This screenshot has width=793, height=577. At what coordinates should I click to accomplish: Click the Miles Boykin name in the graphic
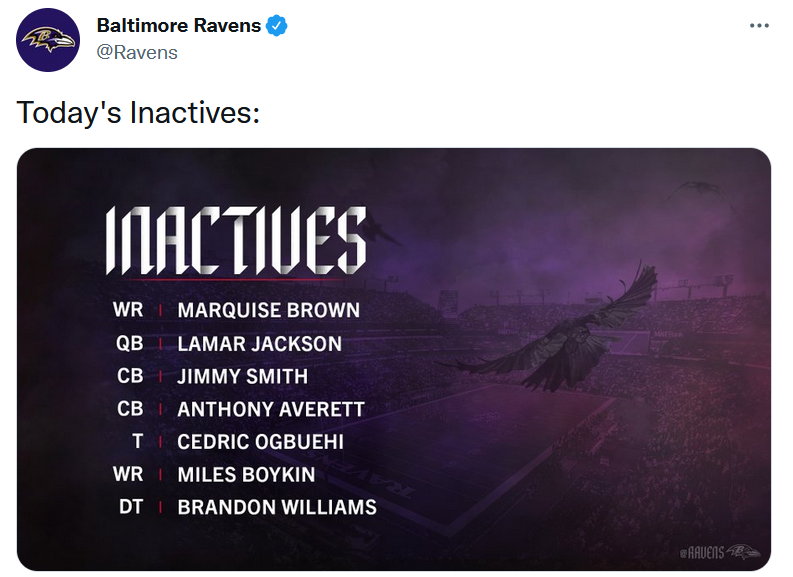246,475
